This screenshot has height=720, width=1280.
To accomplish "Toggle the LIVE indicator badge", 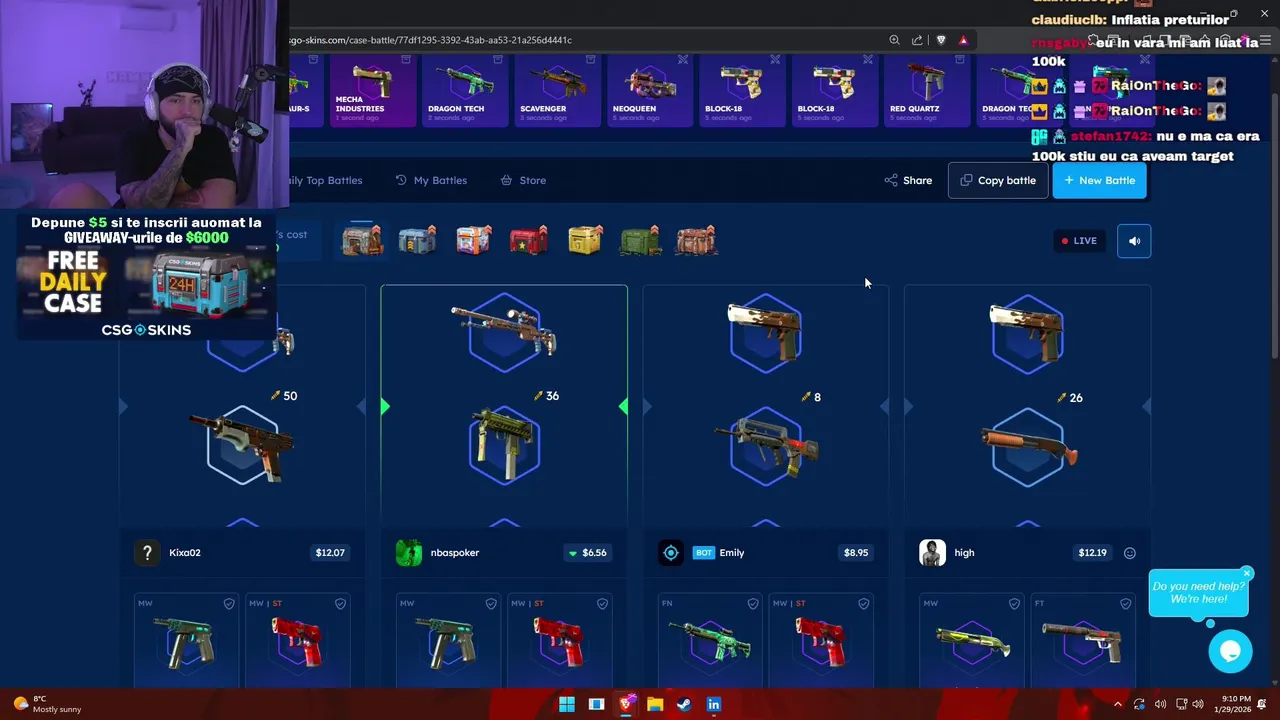I will point(1079,241).
